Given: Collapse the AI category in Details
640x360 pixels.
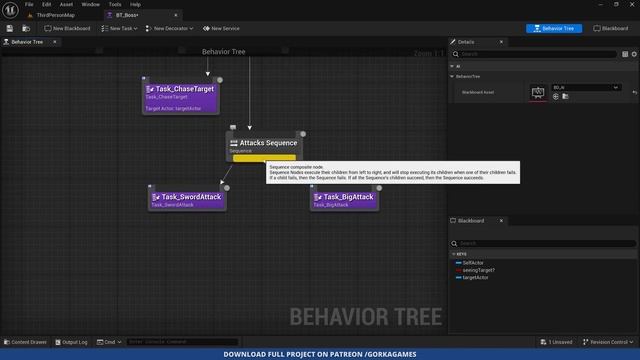Looking at the screenshot, I should tap(452, 66).
